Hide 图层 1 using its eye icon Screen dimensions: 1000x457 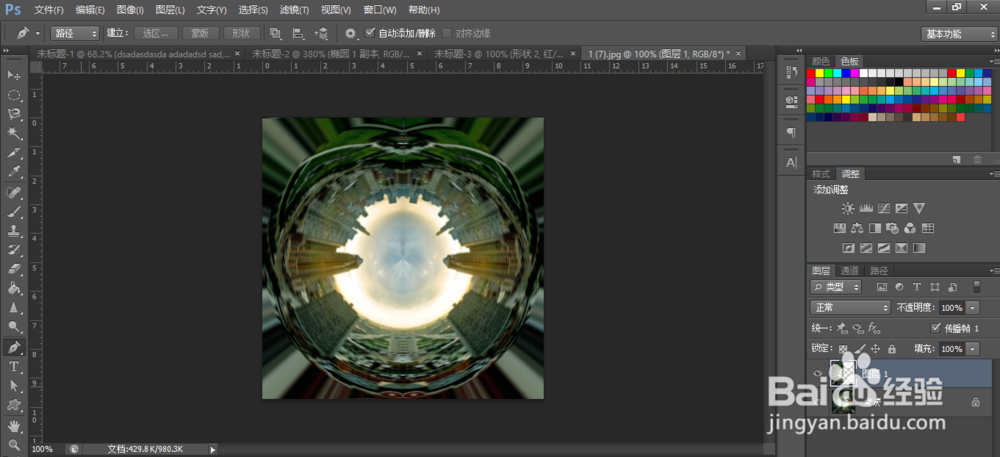(818, 374)
